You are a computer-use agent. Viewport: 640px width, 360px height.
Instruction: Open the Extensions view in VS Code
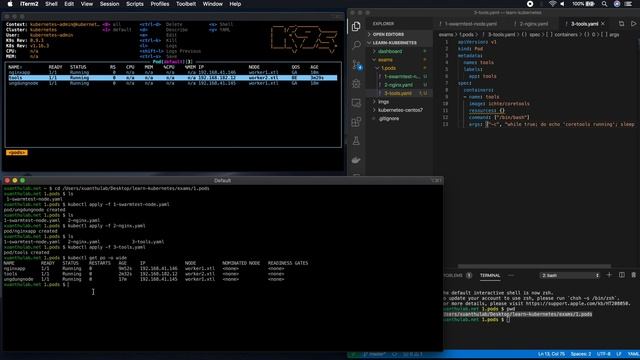pos(356,122)
